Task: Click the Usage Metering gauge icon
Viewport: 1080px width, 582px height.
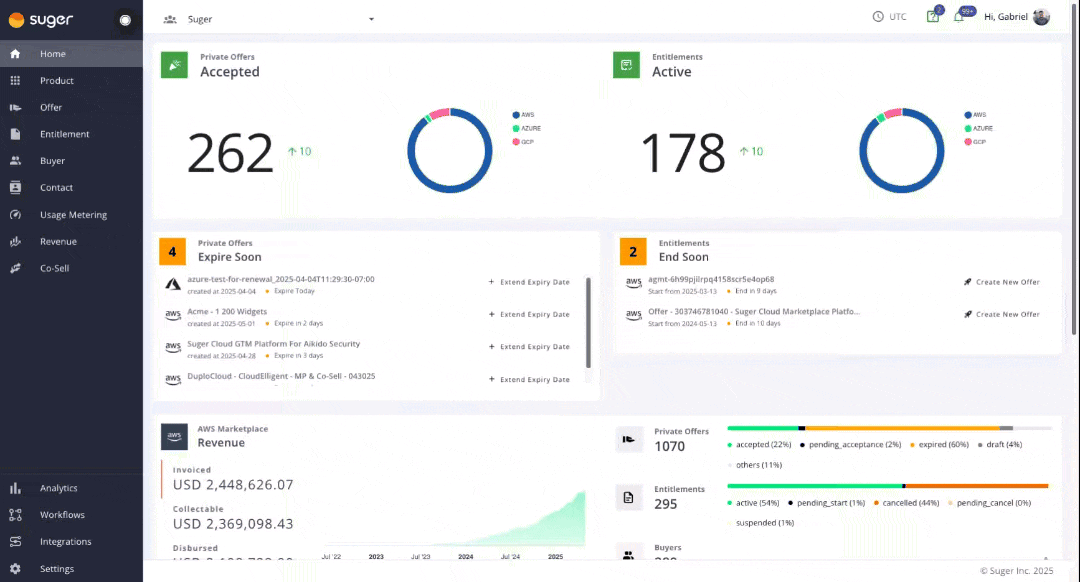Action: click(x=15, y=215)
